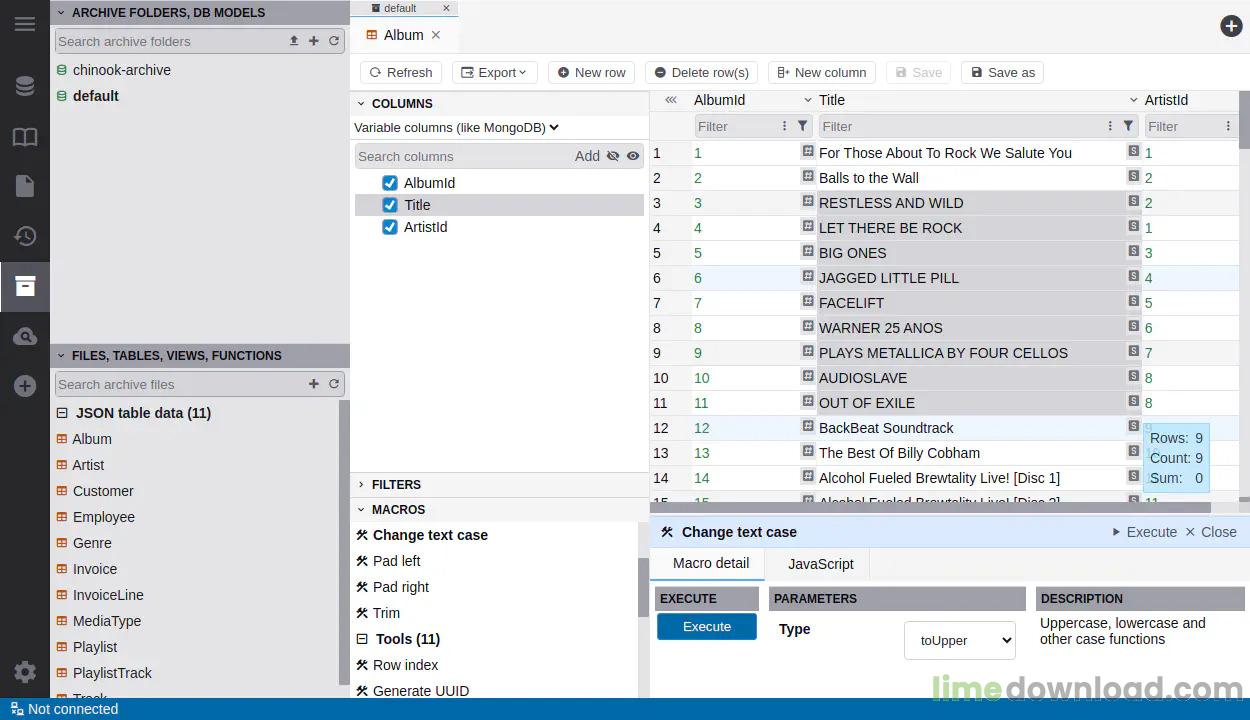This screenshot has width=1250, height=720.
Task: Open the Export dropdown button
Action: pyautogui.click(x=495, y=72)
